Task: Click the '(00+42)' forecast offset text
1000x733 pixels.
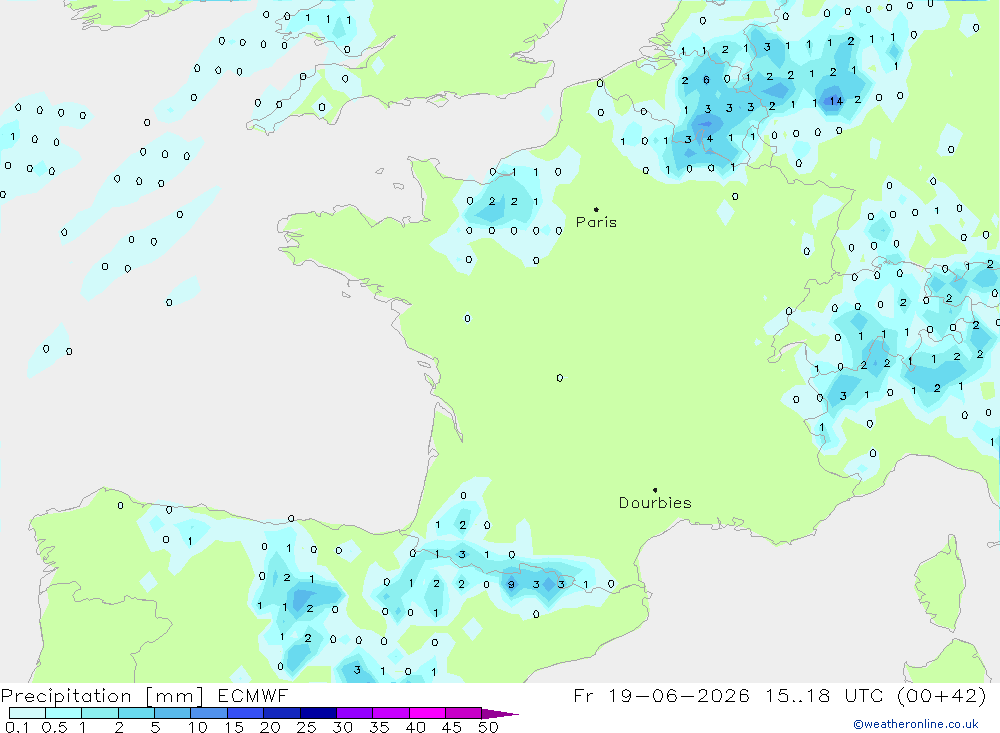Action: [941, 695]
